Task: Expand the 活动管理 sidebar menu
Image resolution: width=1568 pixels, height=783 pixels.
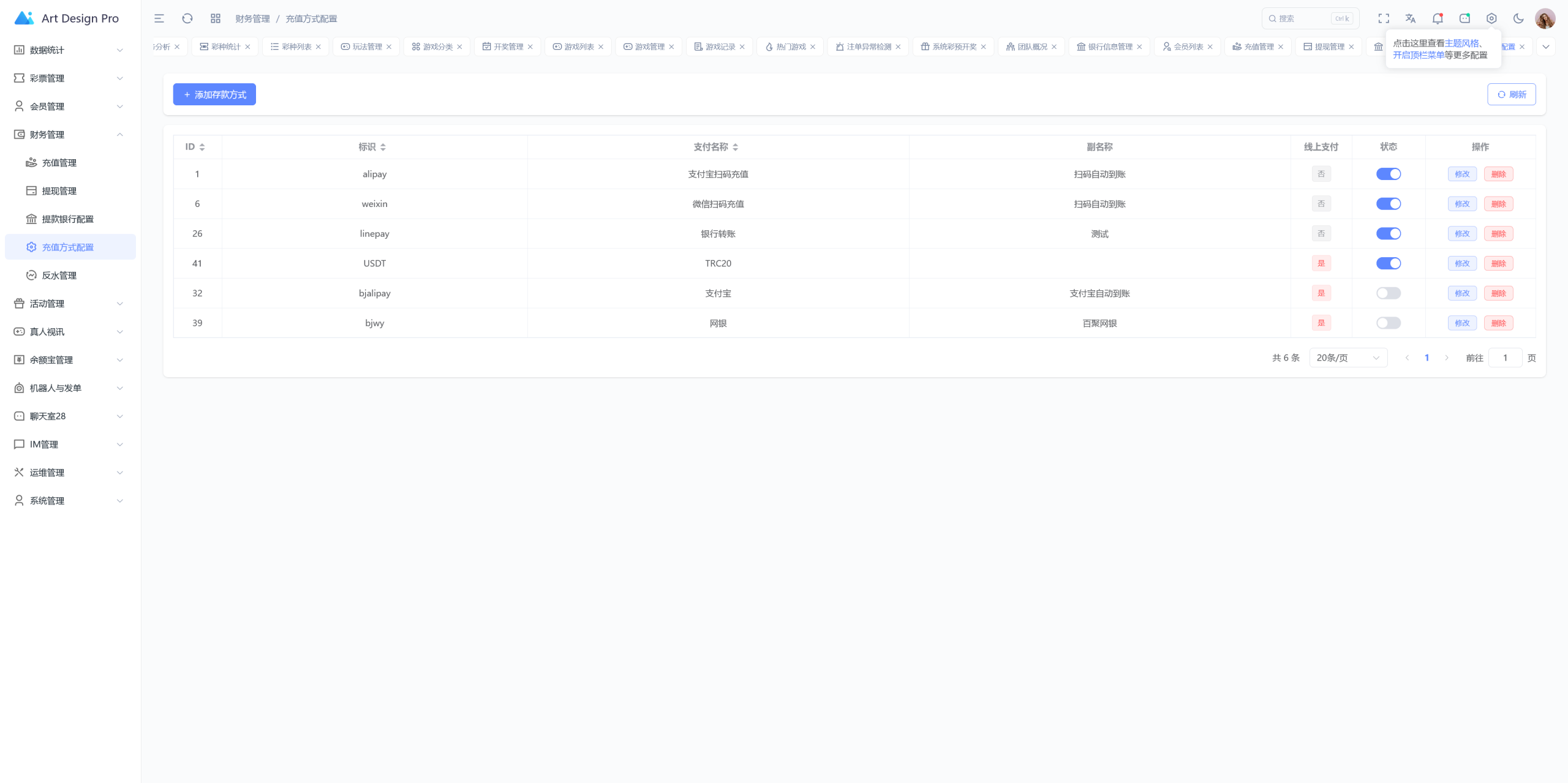Action: (70, 304)
